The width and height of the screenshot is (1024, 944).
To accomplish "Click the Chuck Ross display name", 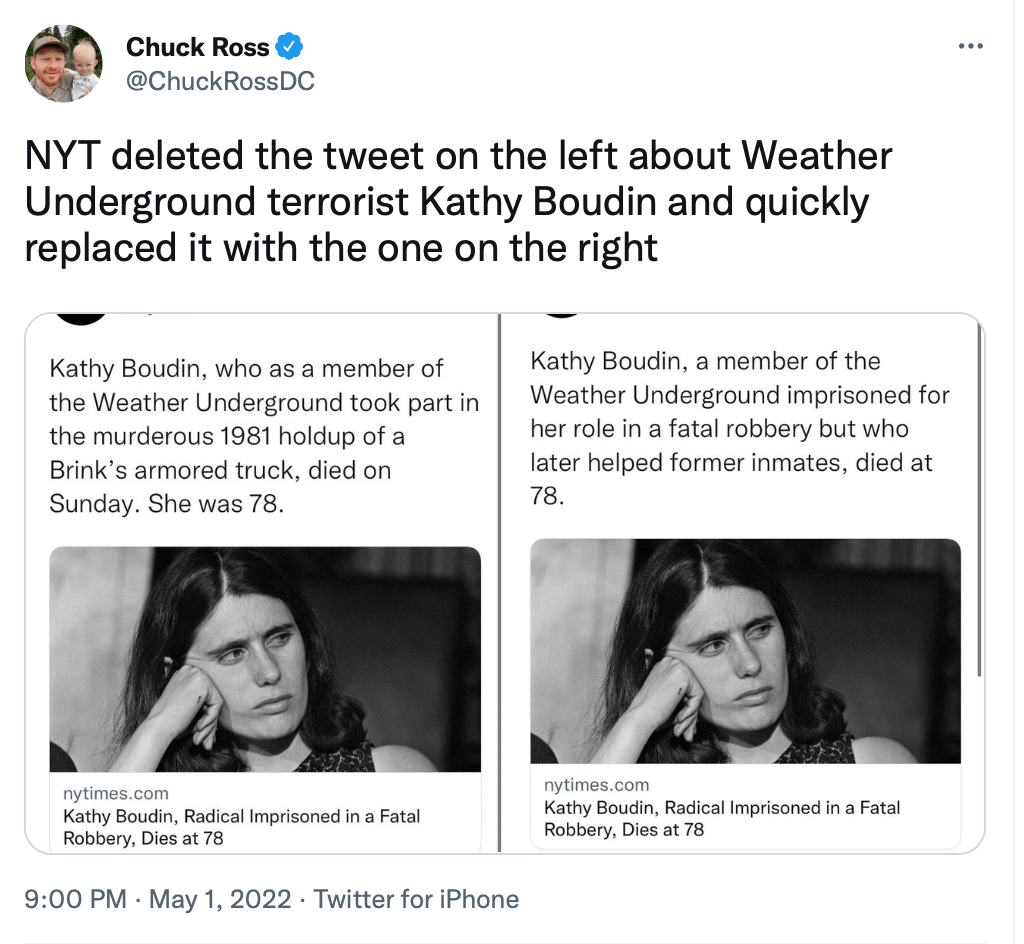I will click(x=197, y=46).
